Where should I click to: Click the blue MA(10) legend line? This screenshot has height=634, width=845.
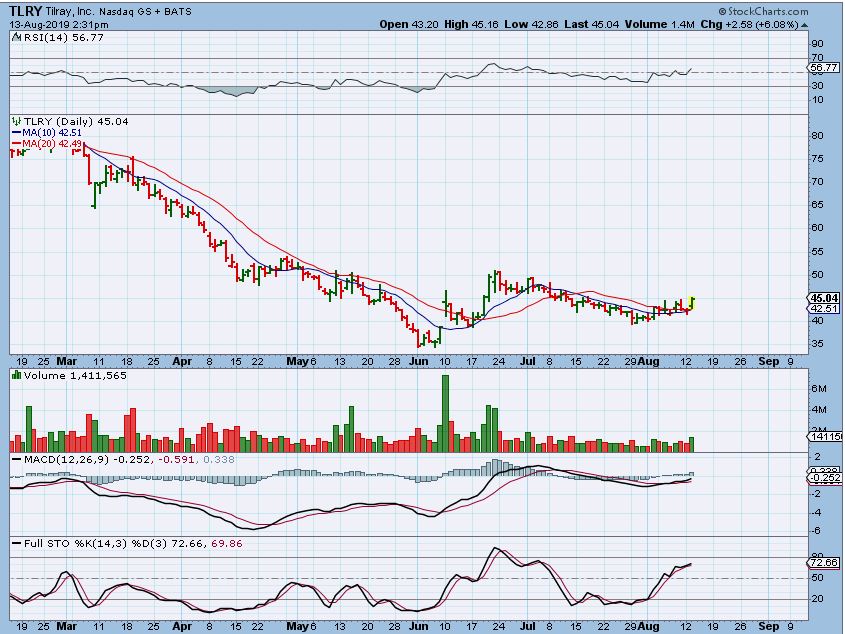(14, 133)
